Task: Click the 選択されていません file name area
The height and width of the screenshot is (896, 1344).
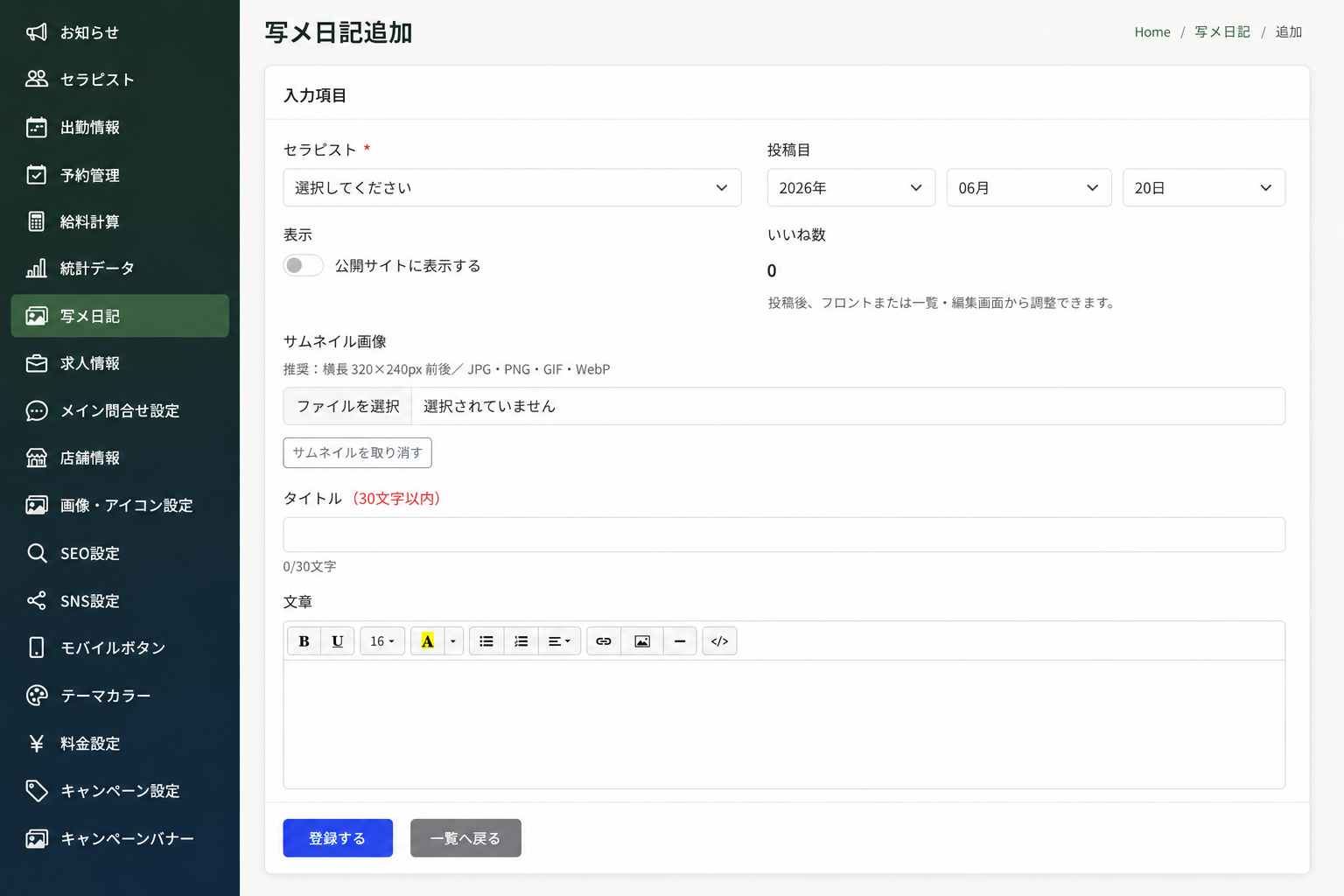Action: click(848, 406)
